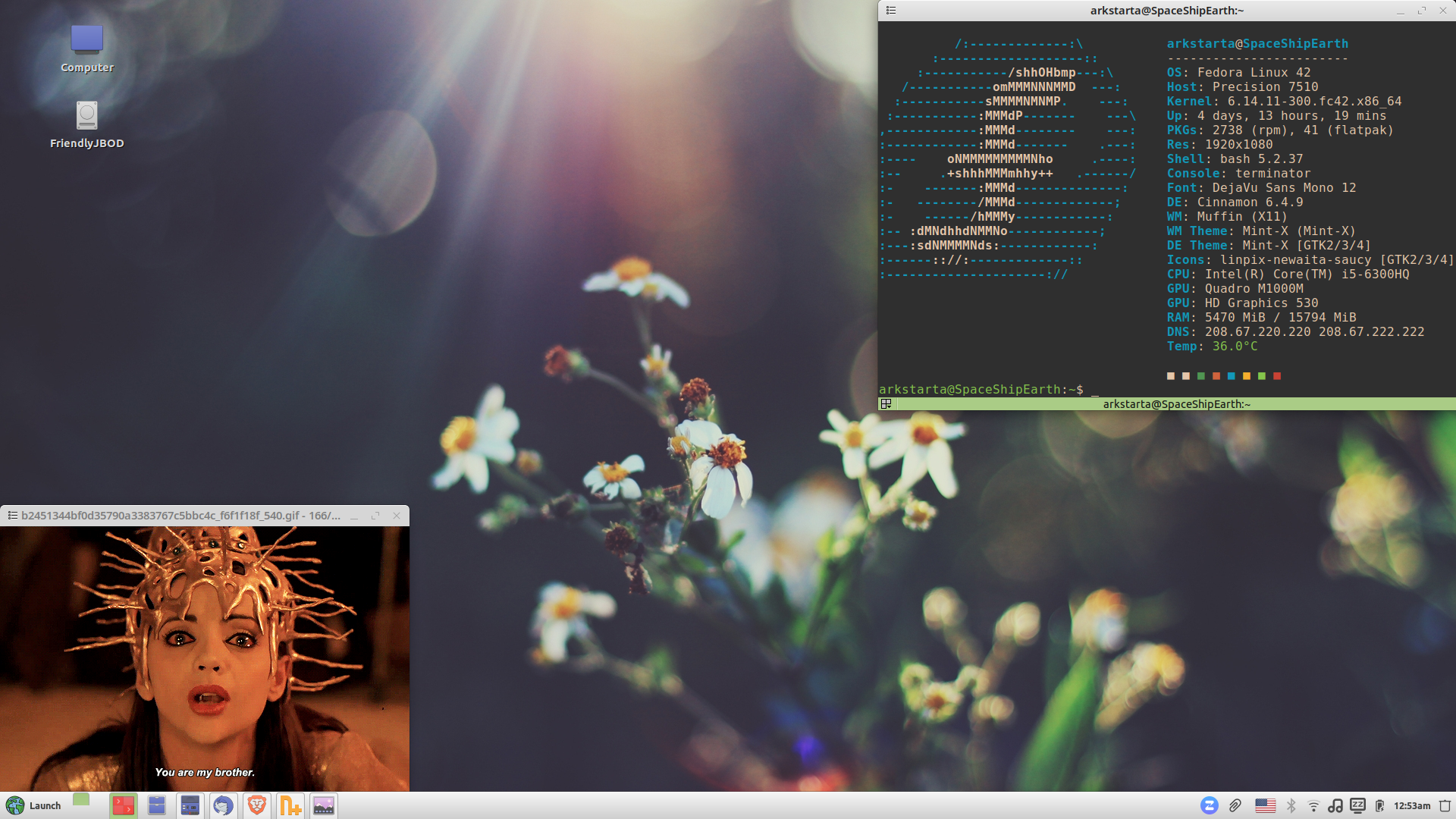
Task: Click the 'Temp: 36.0°C' line
Action: coord(1212,347)
